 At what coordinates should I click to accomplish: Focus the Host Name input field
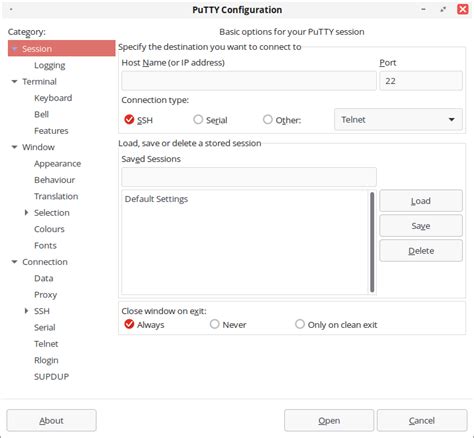[x=249, y=81]
